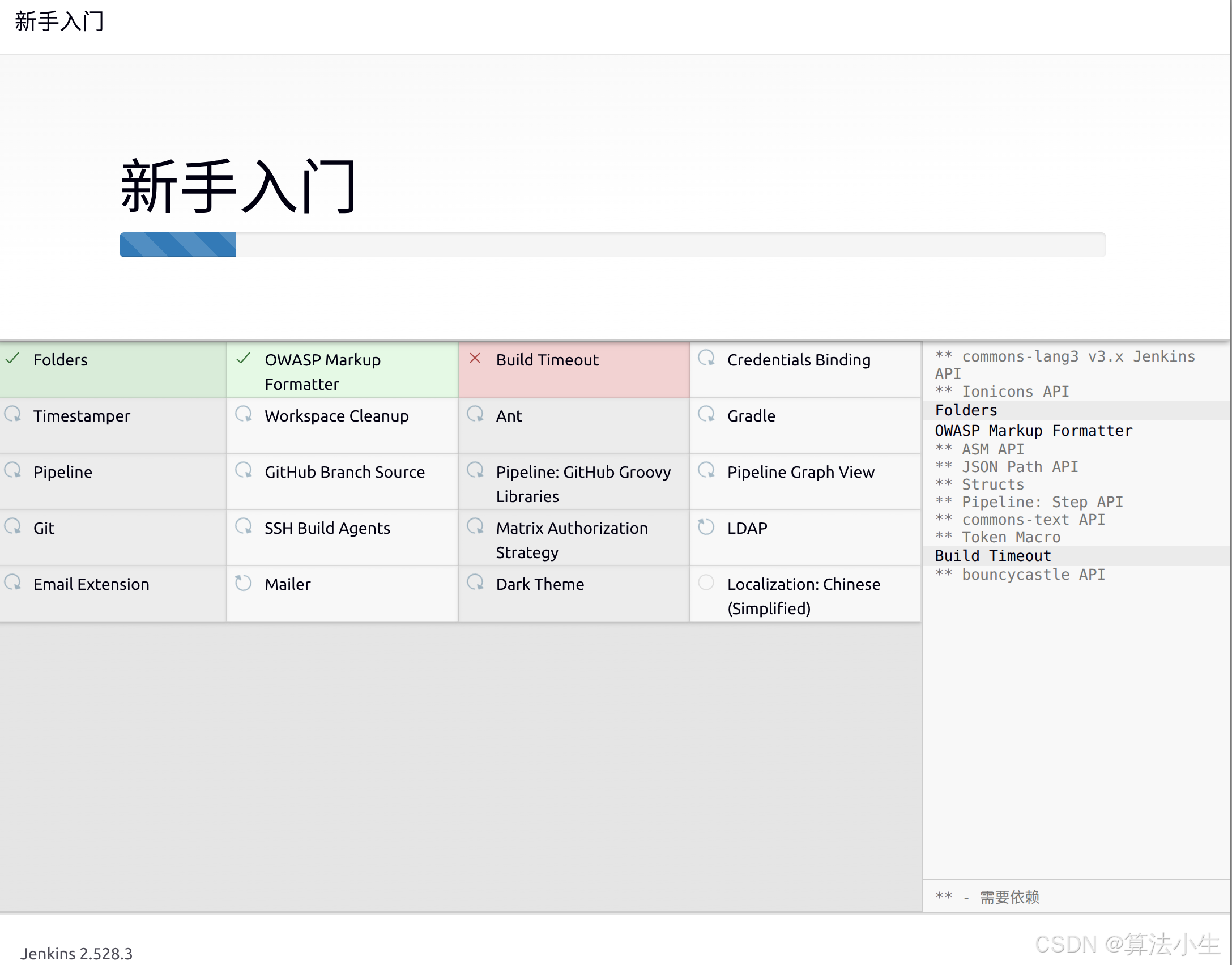Viewport: 1232px width, 965px height.
Task: Click the 新手入门 header title at top
Action: tap(59, 22)
